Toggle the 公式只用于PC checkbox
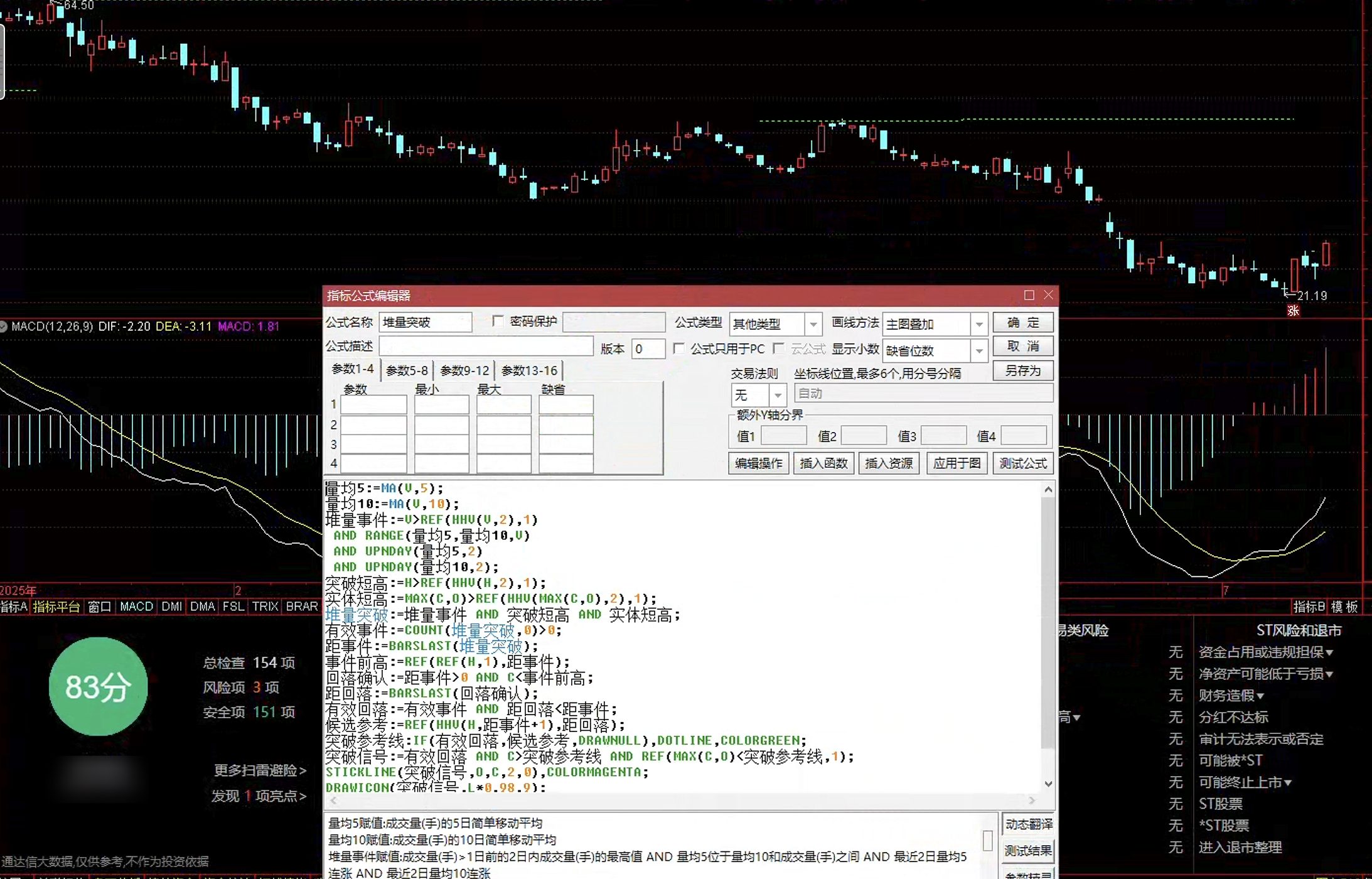The image size is (1372, 879). pos(678,348)
